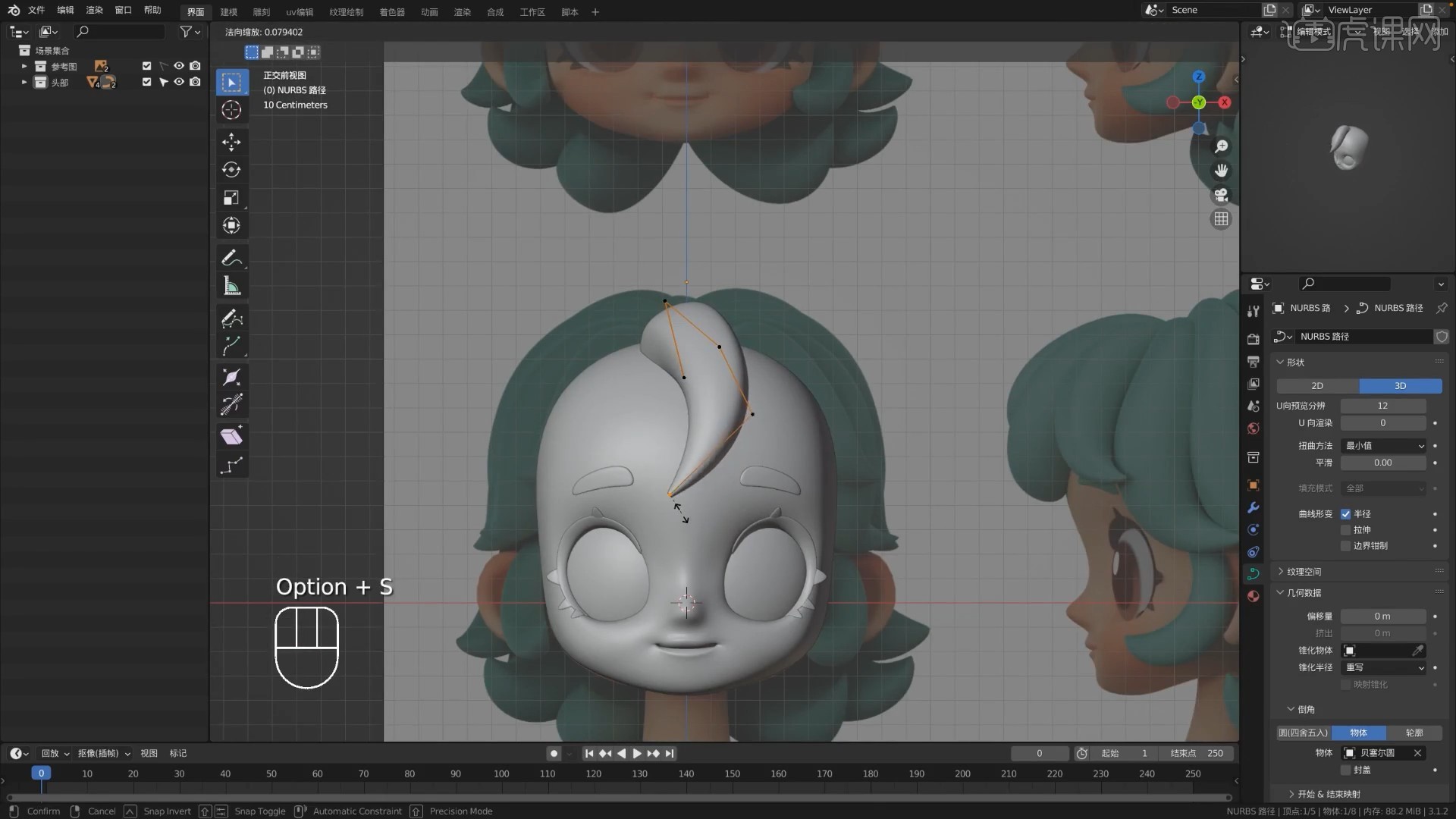Select the Rotate tool
Viewport: 1456px width, 819px height.
click(231, 170)
